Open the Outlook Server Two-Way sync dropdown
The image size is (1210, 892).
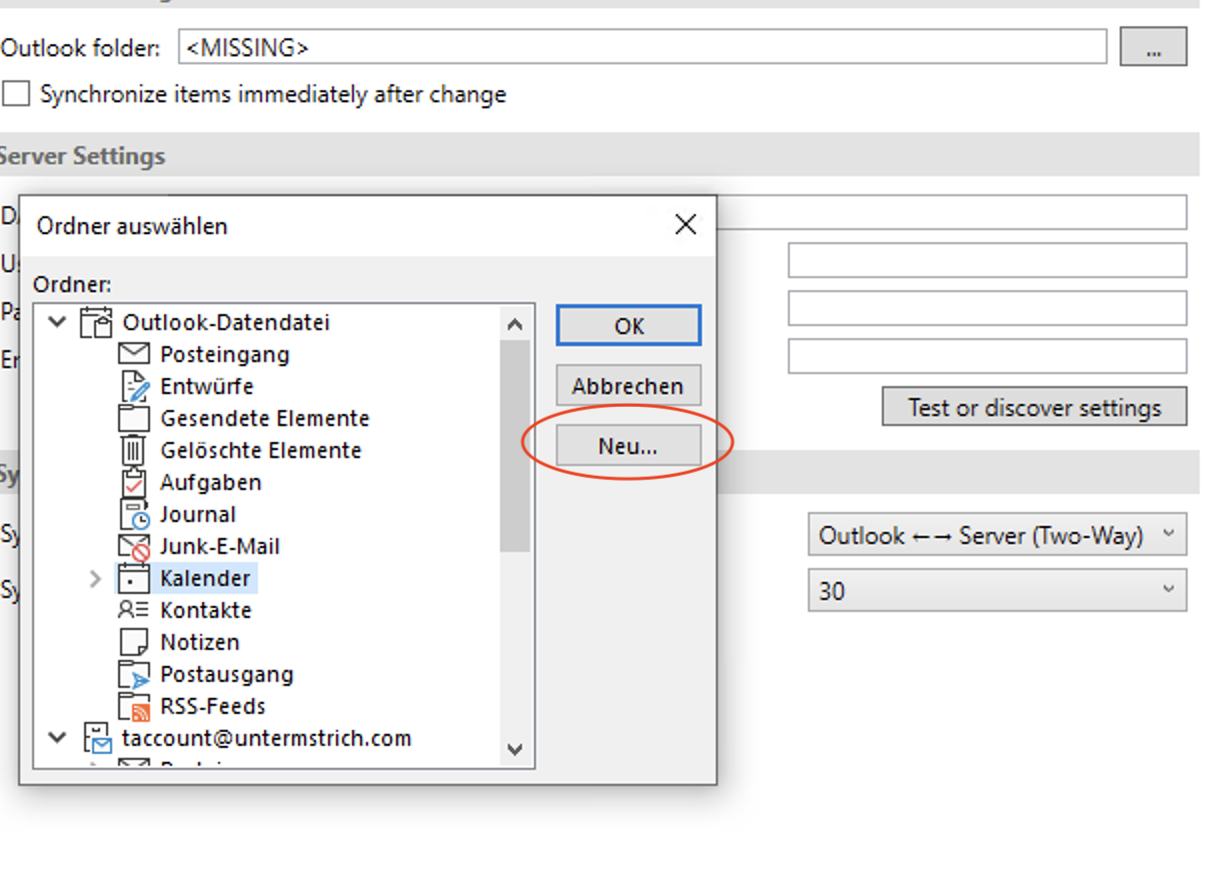click(x=996, y=536)
